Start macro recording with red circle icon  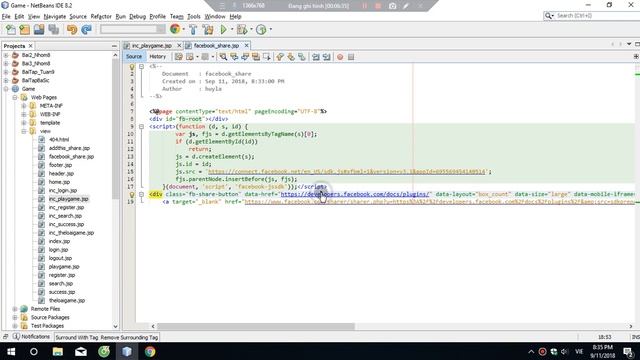340,57
